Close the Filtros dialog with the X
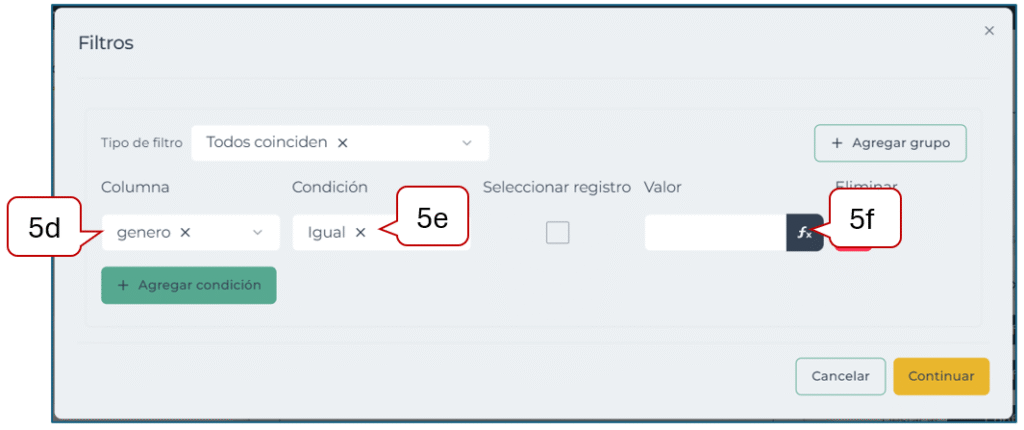Viewport: 1024px width, 430px height. [989, 31]
